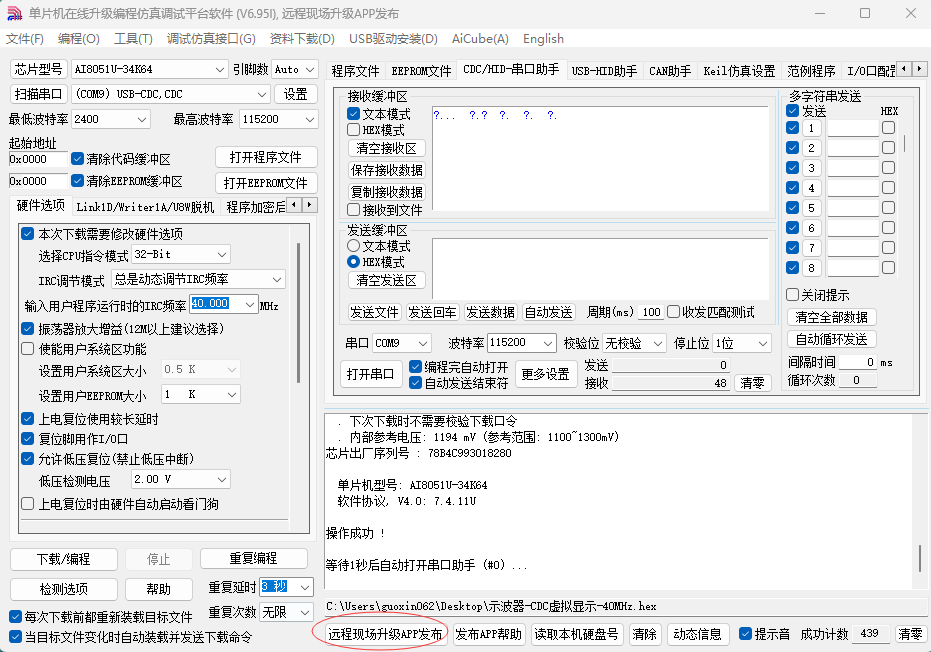Screen dimensions: 931x652
Task: Click the 打开程序文件 button
Action: pos(265,157)
